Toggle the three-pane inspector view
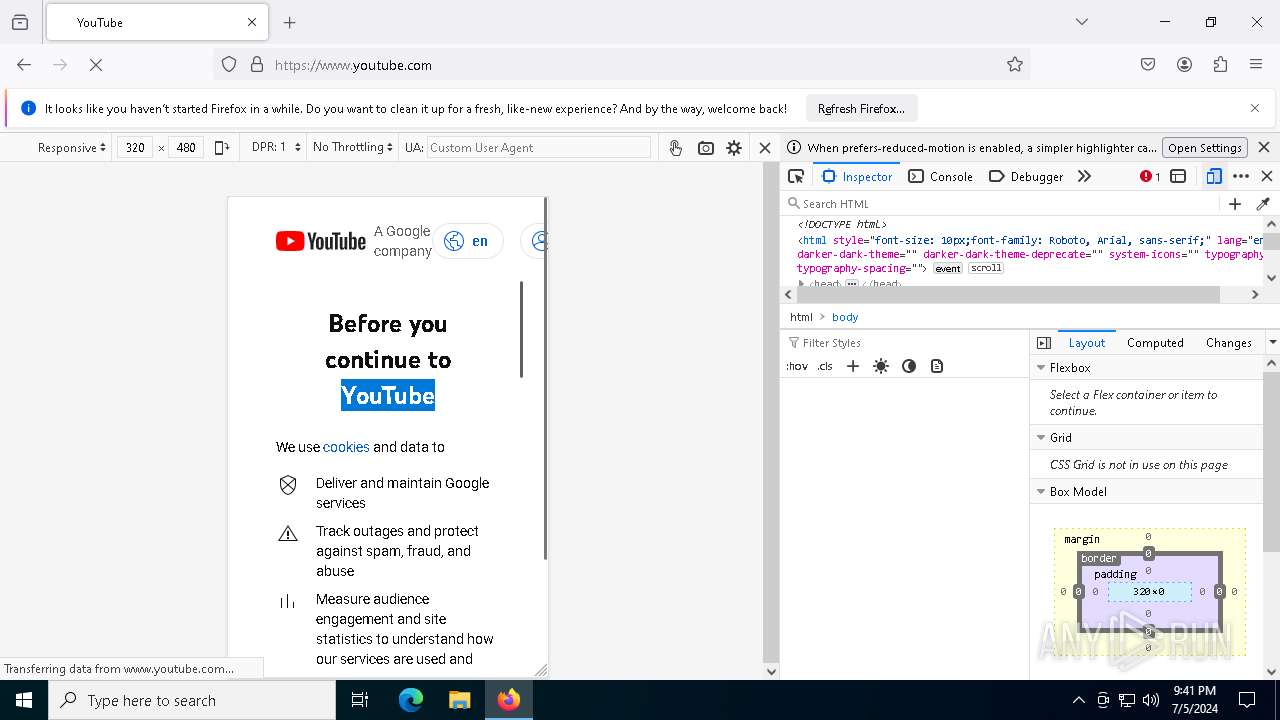 (1044, 342)
